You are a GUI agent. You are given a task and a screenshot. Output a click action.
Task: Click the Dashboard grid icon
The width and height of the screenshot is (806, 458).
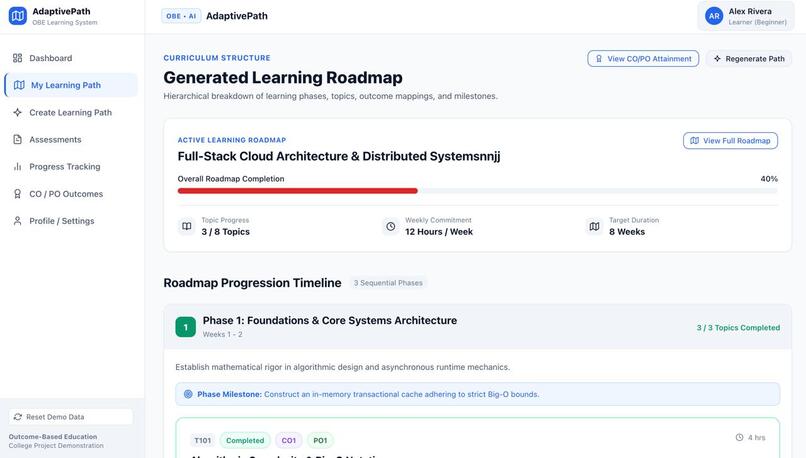tap(17, 58)
